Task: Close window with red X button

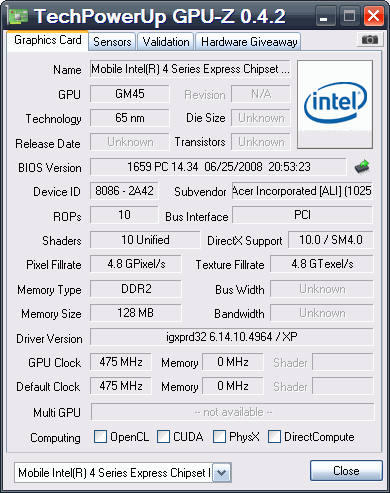Action: tap(374, 16)
